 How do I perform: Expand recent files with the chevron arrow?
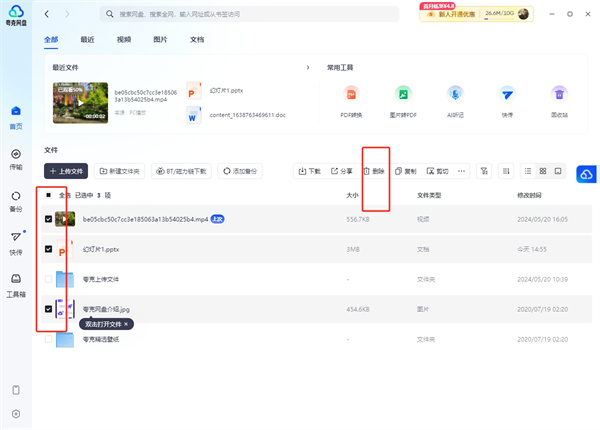308,68
